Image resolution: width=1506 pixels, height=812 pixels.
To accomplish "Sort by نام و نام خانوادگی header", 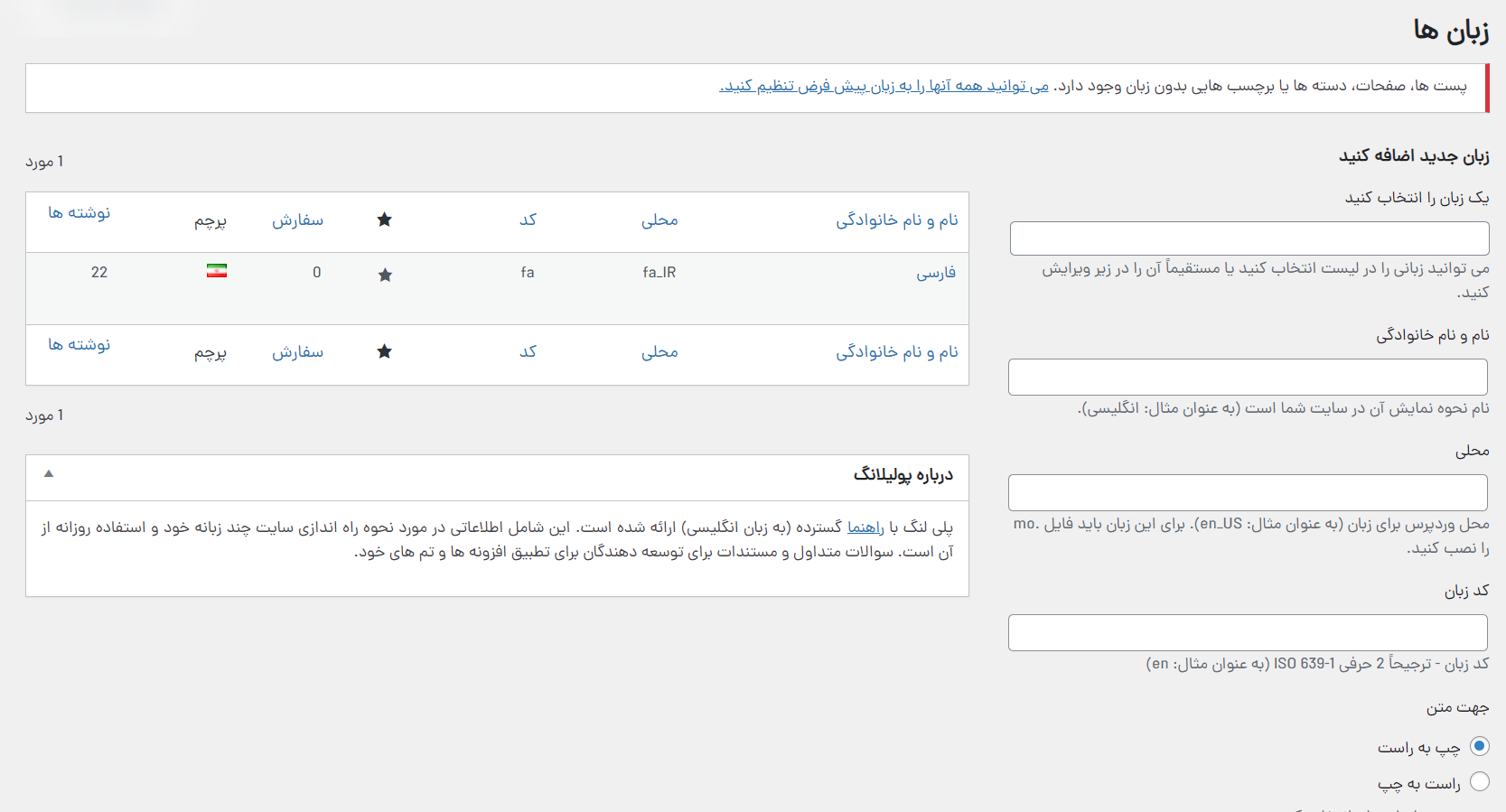I will point(896,219).
